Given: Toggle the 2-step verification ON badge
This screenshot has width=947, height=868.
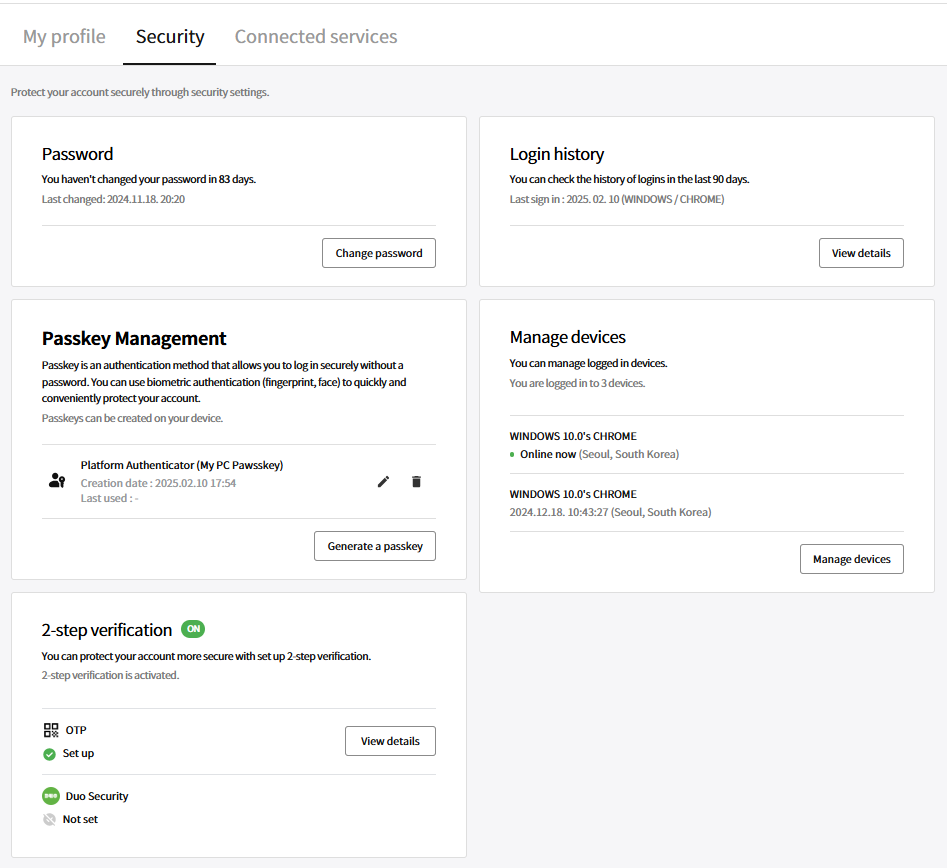Looking at the screenshot, I should coord(193,629).
